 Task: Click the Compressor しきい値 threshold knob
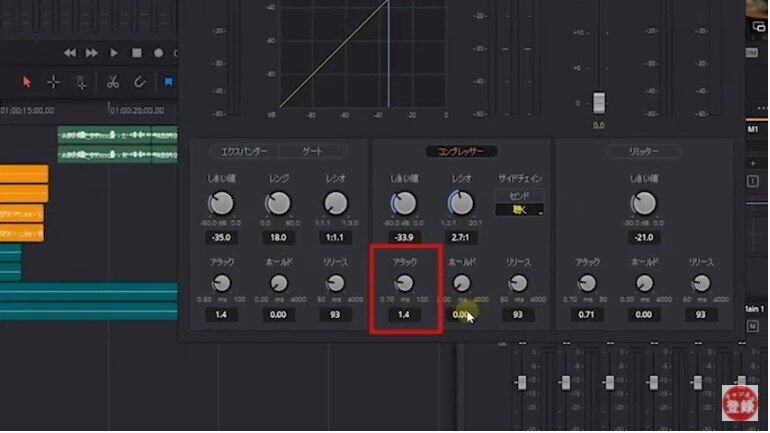tap(404, 203)
